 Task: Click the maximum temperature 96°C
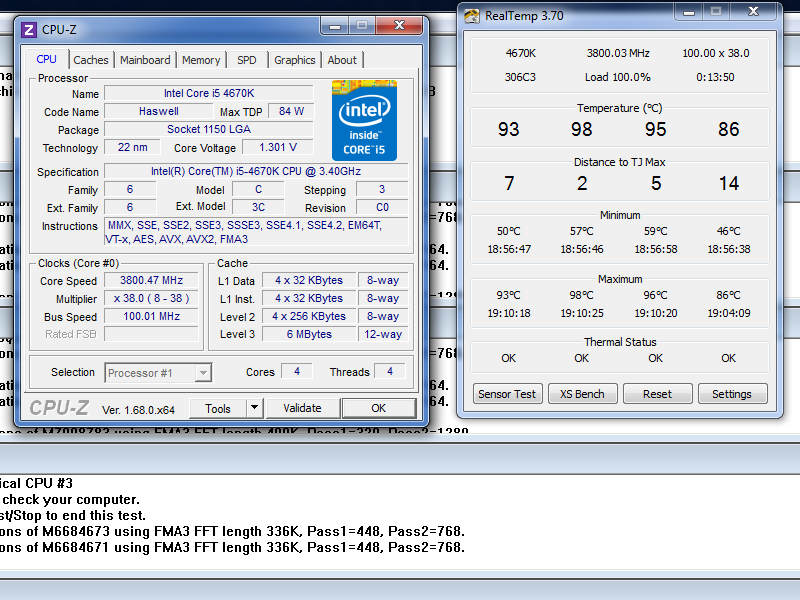click(656, 295)
